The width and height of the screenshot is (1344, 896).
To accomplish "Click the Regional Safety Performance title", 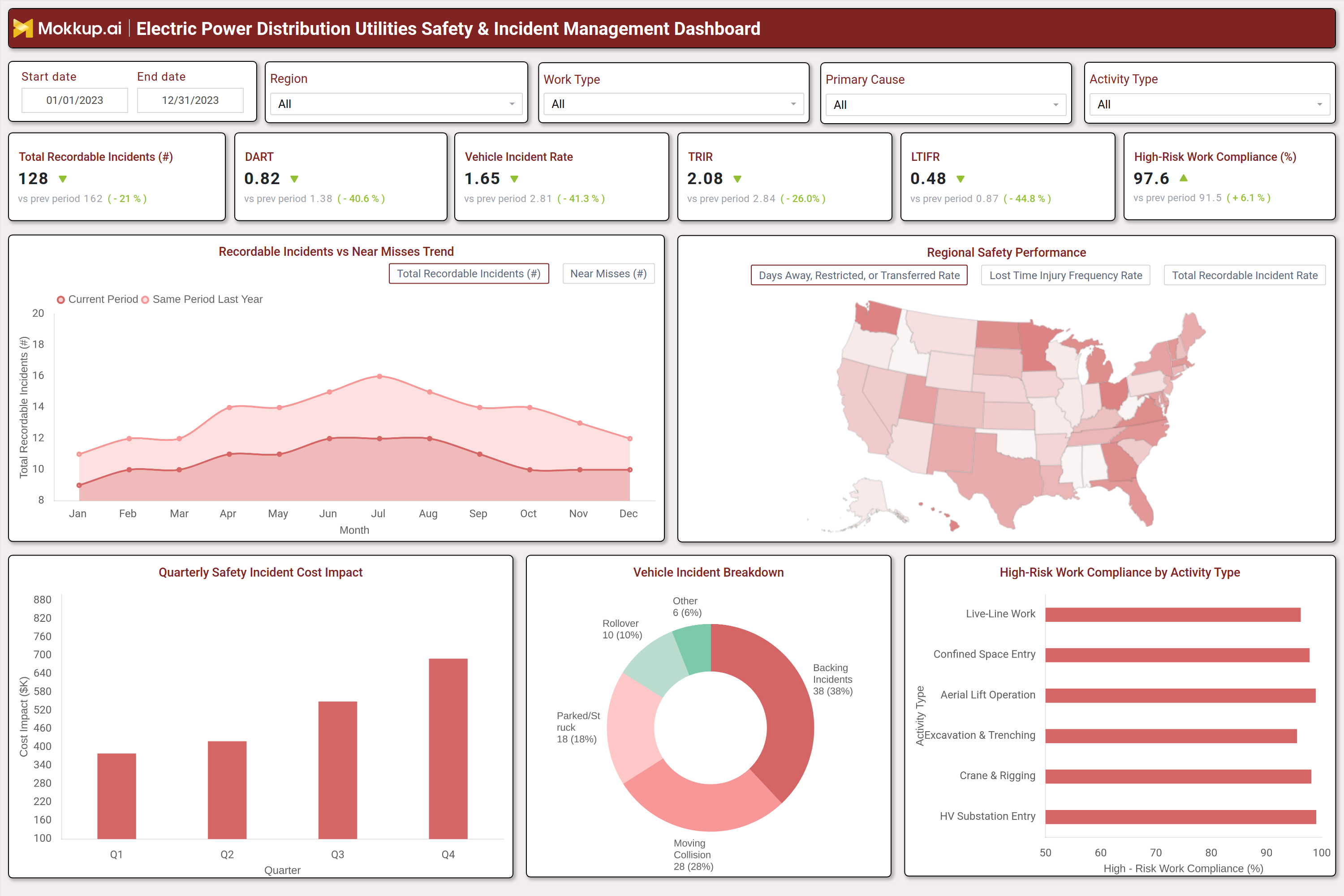I will 1006,252.
